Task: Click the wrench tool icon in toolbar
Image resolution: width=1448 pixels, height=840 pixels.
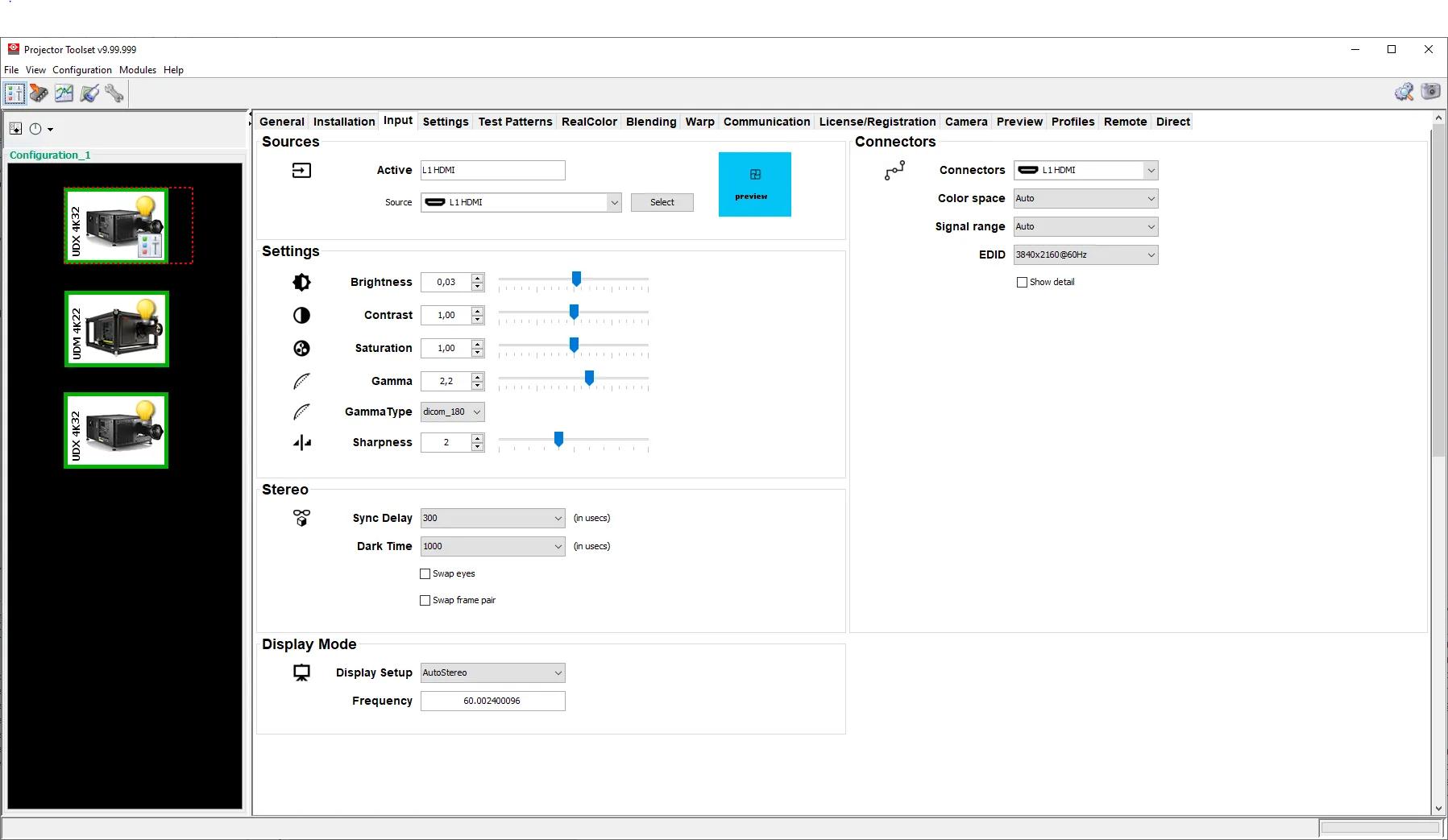Action: (114, 93)
